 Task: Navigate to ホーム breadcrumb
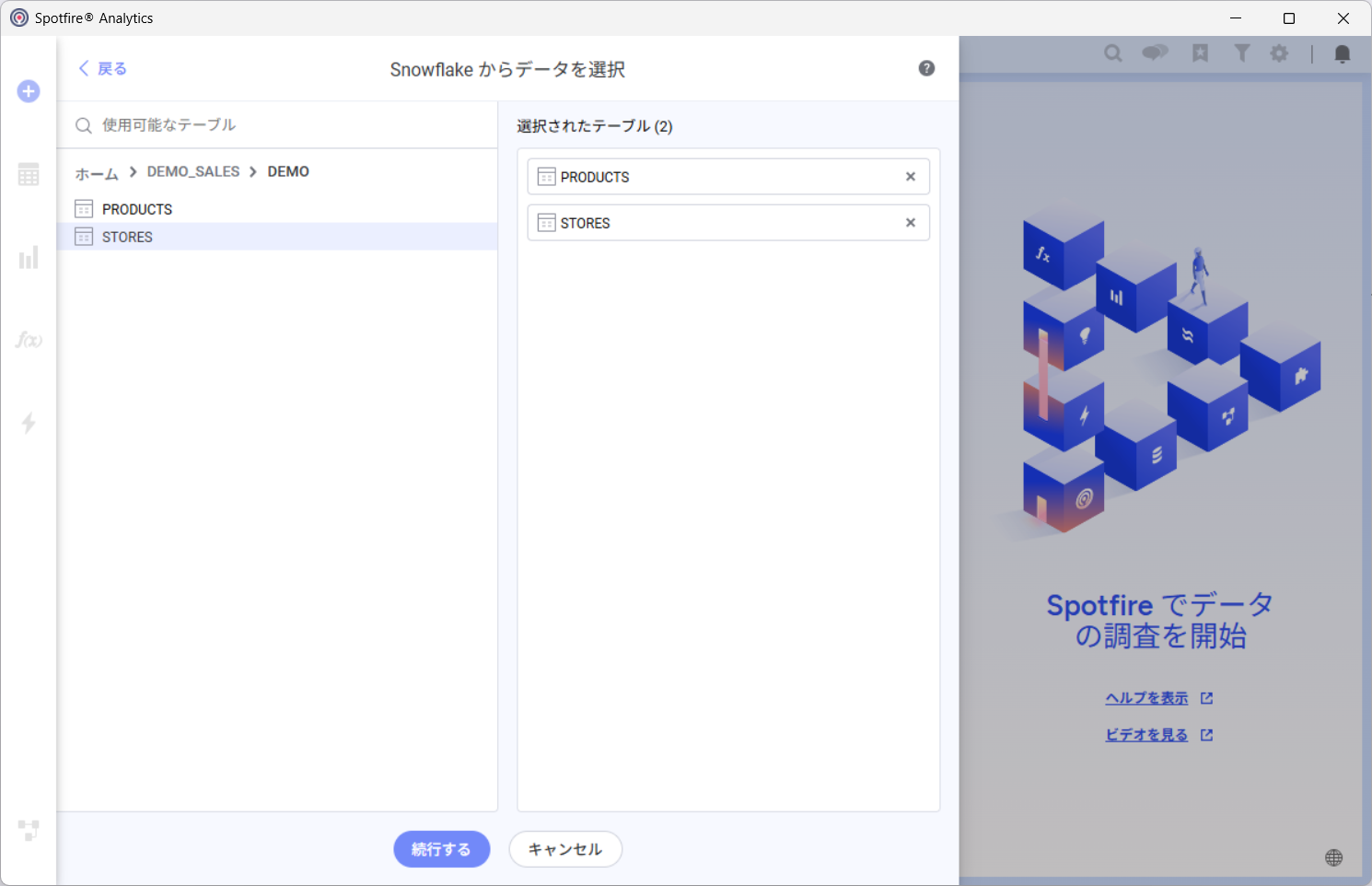[x=97, y=173]
